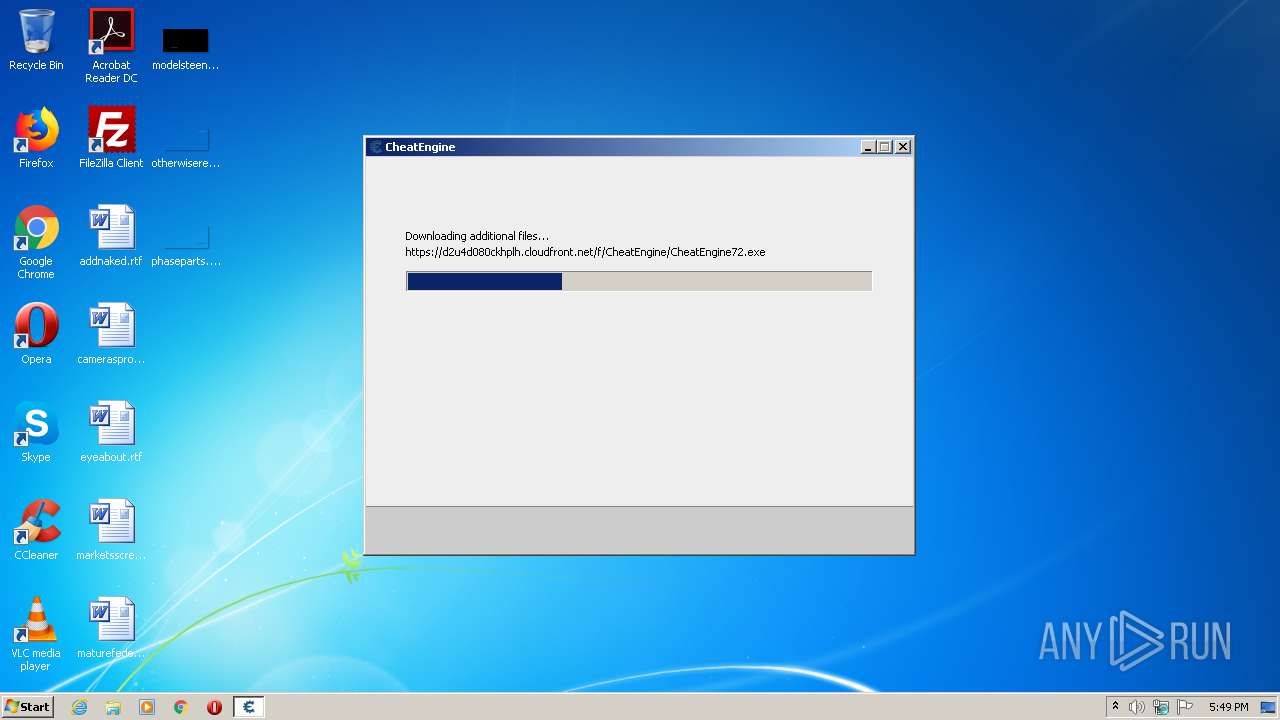Launch Opera desktop shortcut
The height and width of the screenshot is (720, 1280).
tap(36, 335)
